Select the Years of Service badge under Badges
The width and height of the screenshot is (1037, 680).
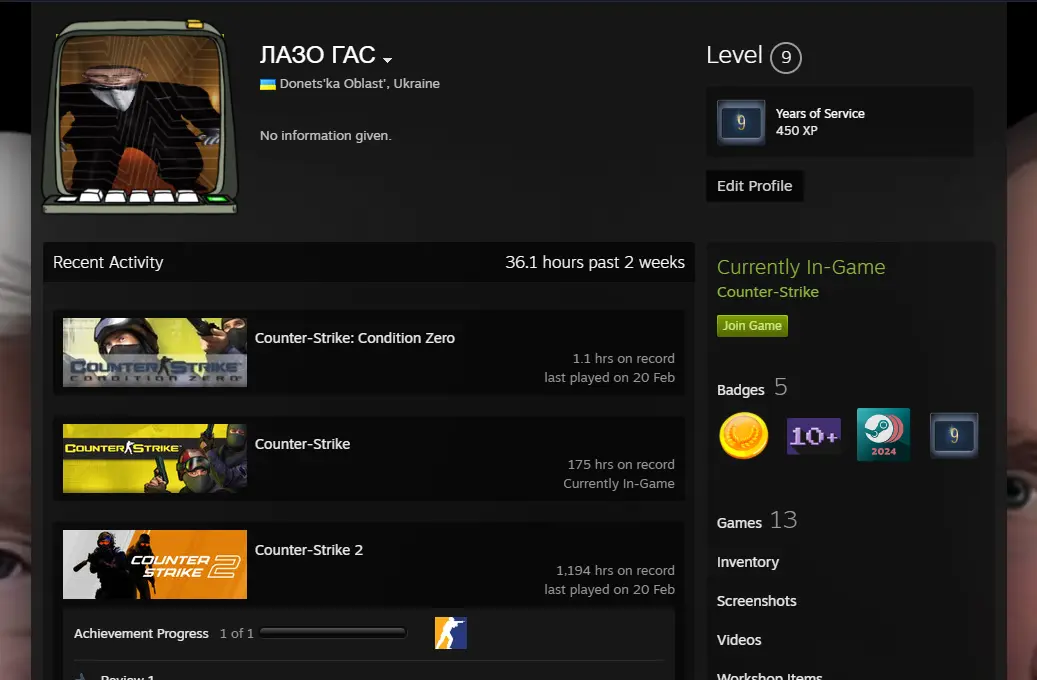point(953,435)
